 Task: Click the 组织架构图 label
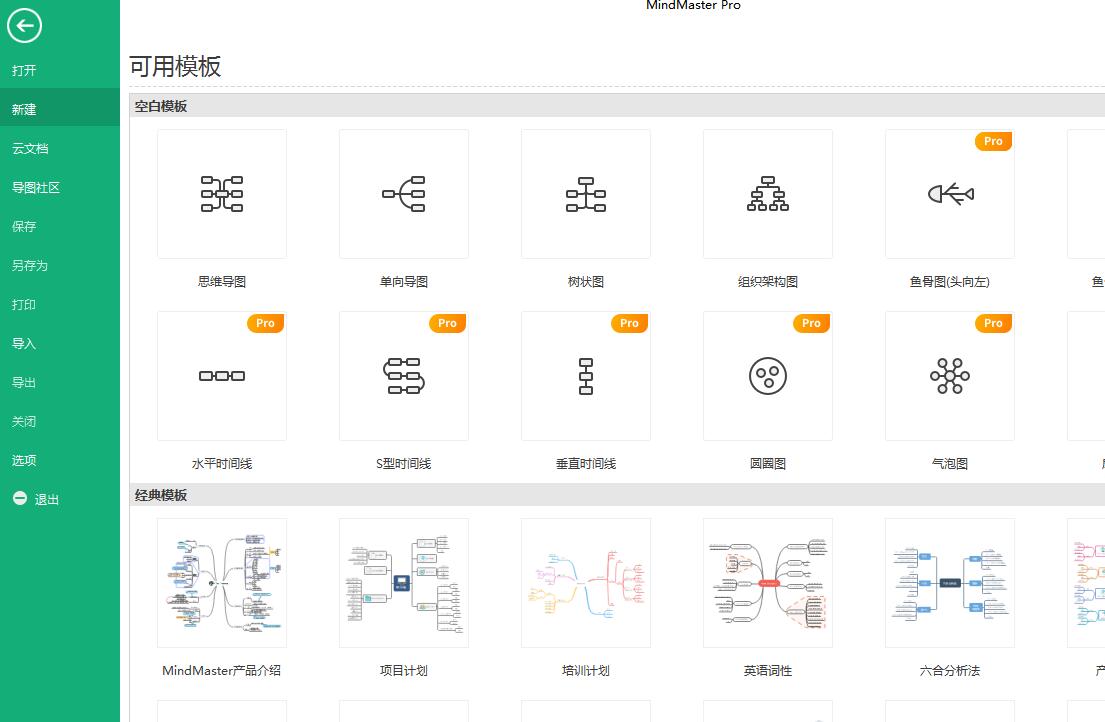pyautogui.click(x=768, y=282)
